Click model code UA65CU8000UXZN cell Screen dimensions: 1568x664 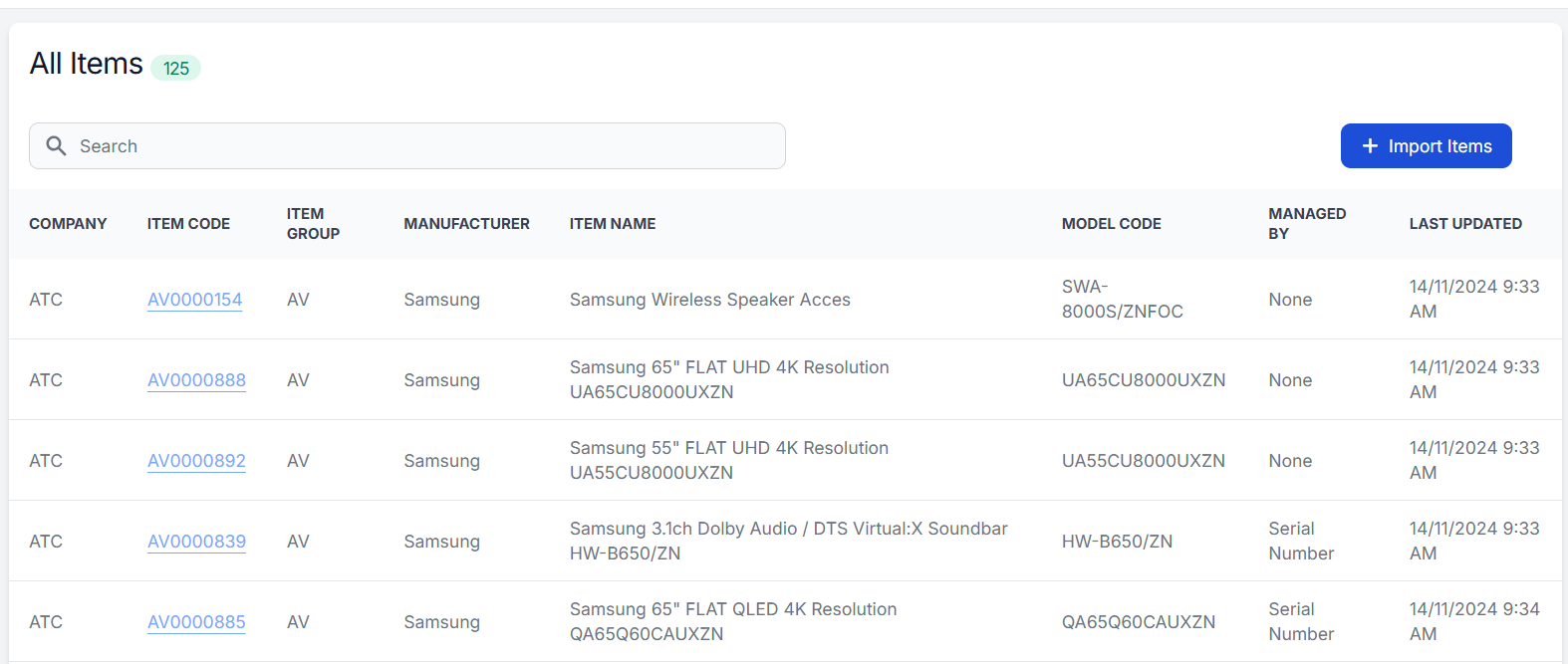pos(1144,380)
